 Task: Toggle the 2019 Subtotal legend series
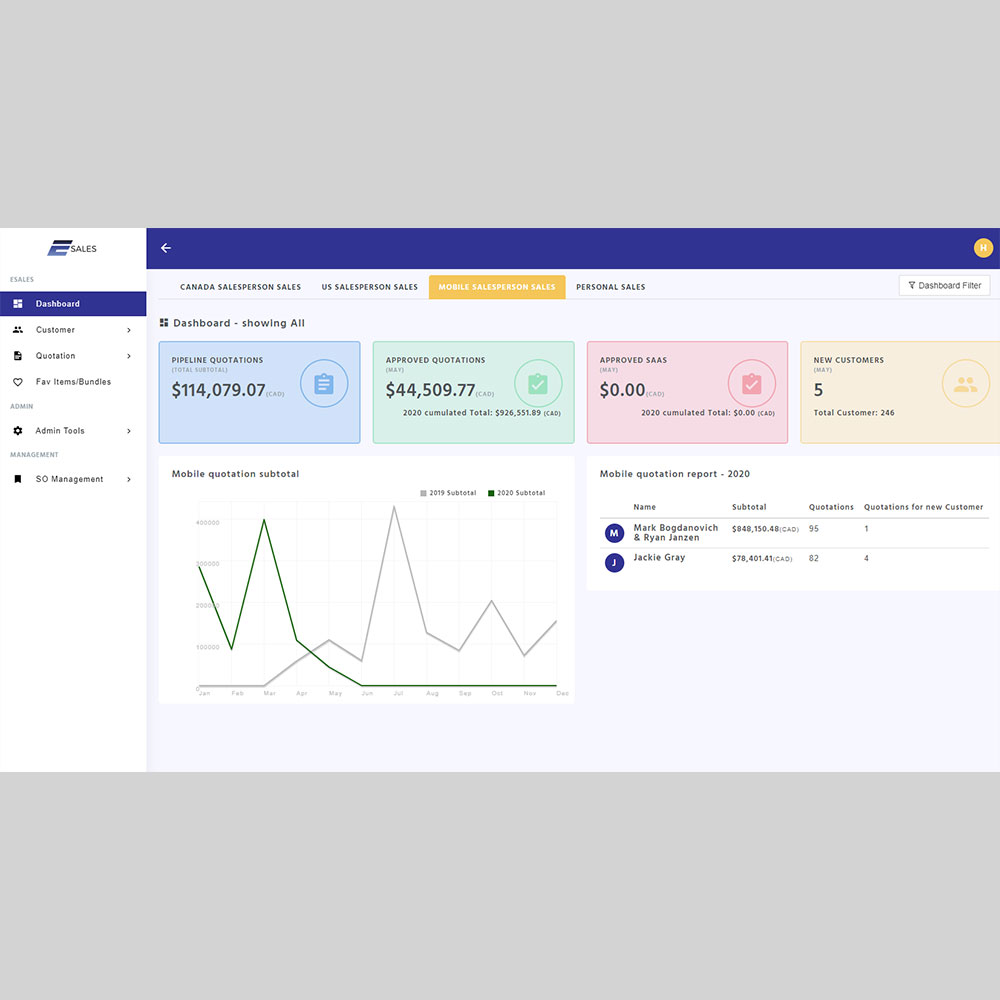448,493
